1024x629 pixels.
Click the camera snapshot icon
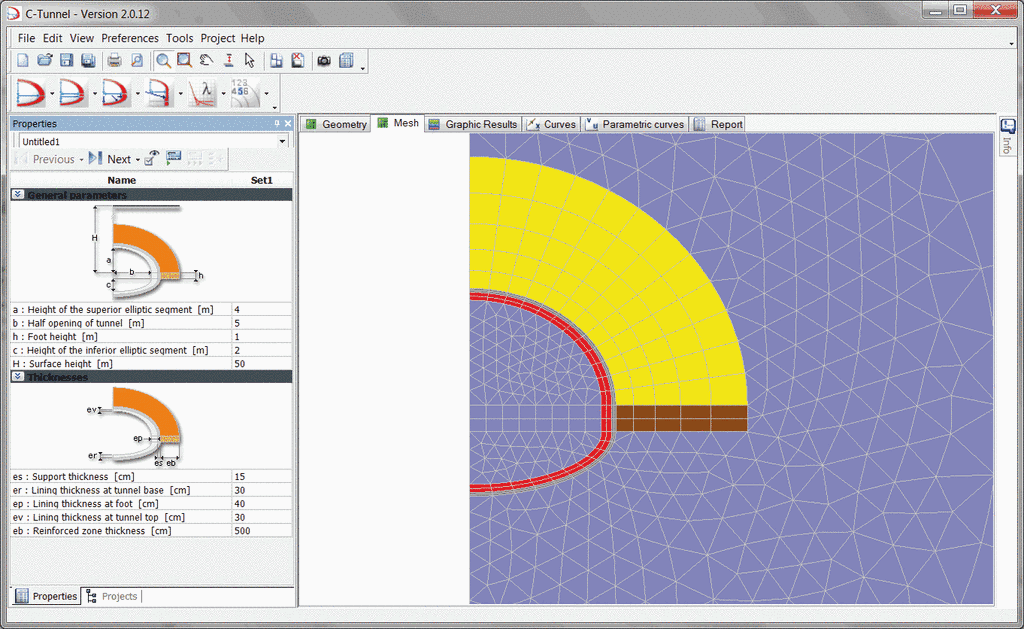324,61
